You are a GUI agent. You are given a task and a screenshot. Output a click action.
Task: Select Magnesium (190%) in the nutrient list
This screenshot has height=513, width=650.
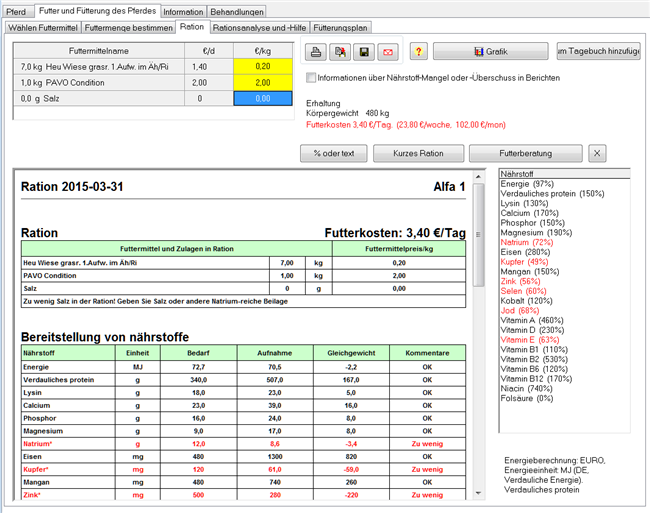(536, 232)
